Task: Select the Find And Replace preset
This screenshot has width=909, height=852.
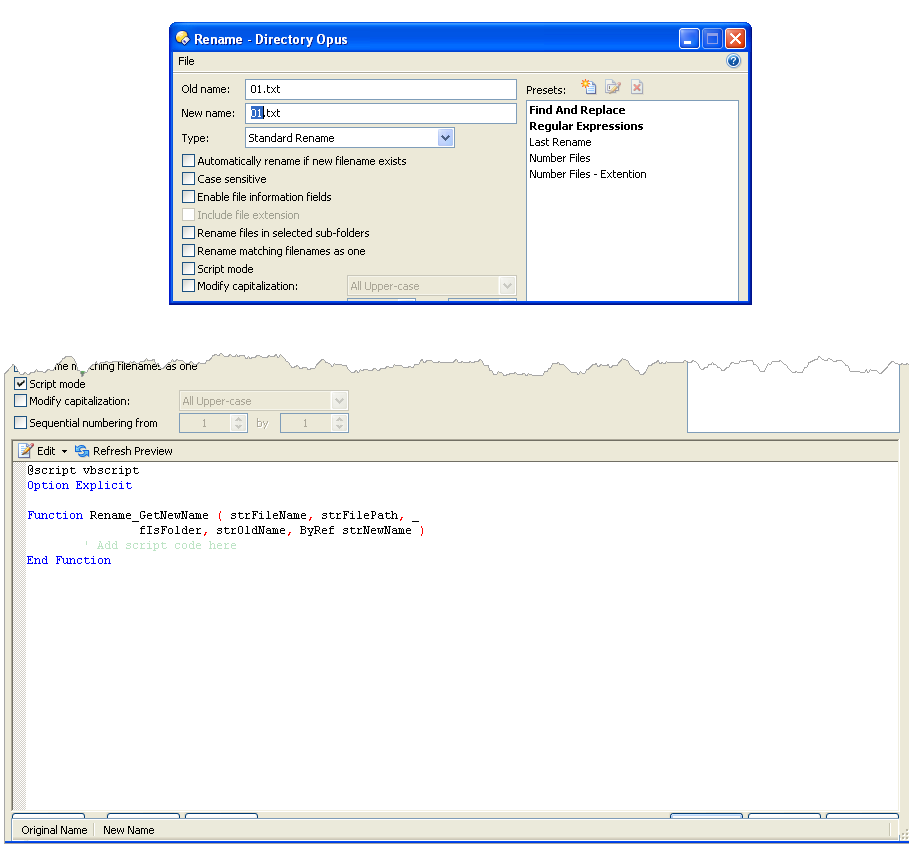Action: [x=577, y=110]
